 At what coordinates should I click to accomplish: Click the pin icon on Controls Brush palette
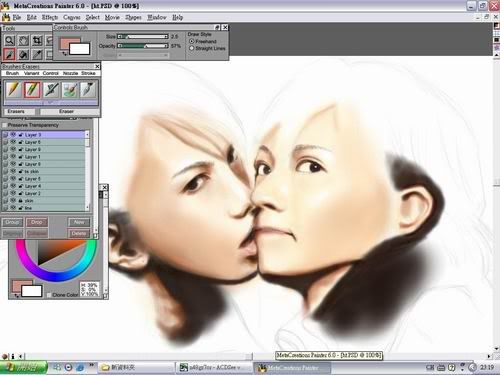pos(217,27)
